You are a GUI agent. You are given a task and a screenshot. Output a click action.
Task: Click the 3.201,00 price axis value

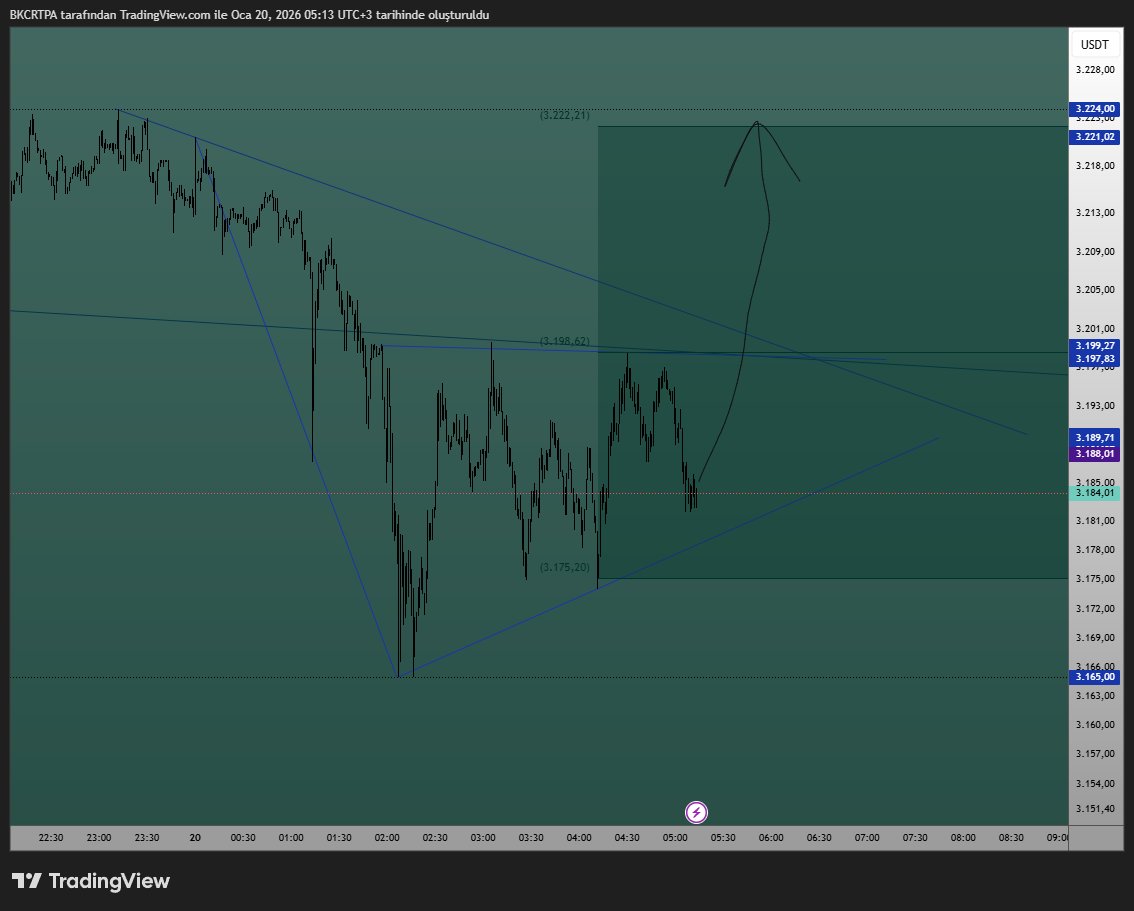[1094, 328]
